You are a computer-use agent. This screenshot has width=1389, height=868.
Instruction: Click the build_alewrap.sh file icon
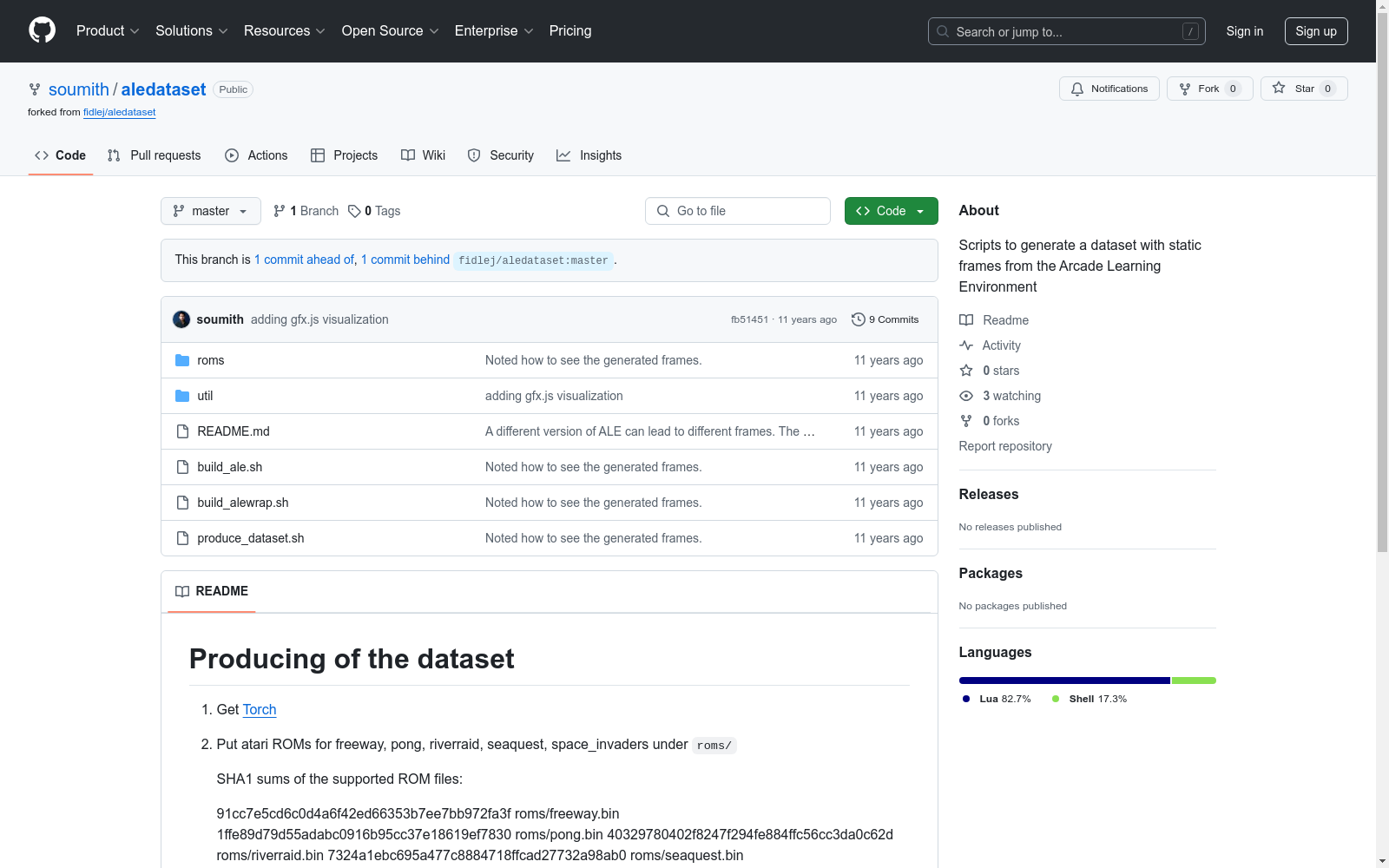[182, 503]
